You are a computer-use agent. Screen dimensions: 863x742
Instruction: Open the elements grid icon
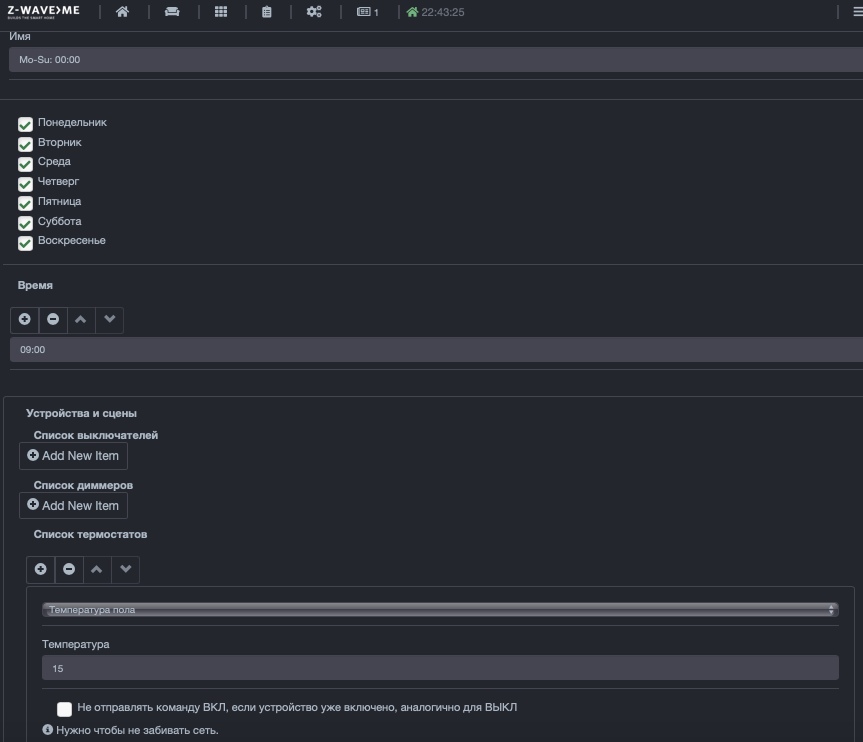pos(221,12)
